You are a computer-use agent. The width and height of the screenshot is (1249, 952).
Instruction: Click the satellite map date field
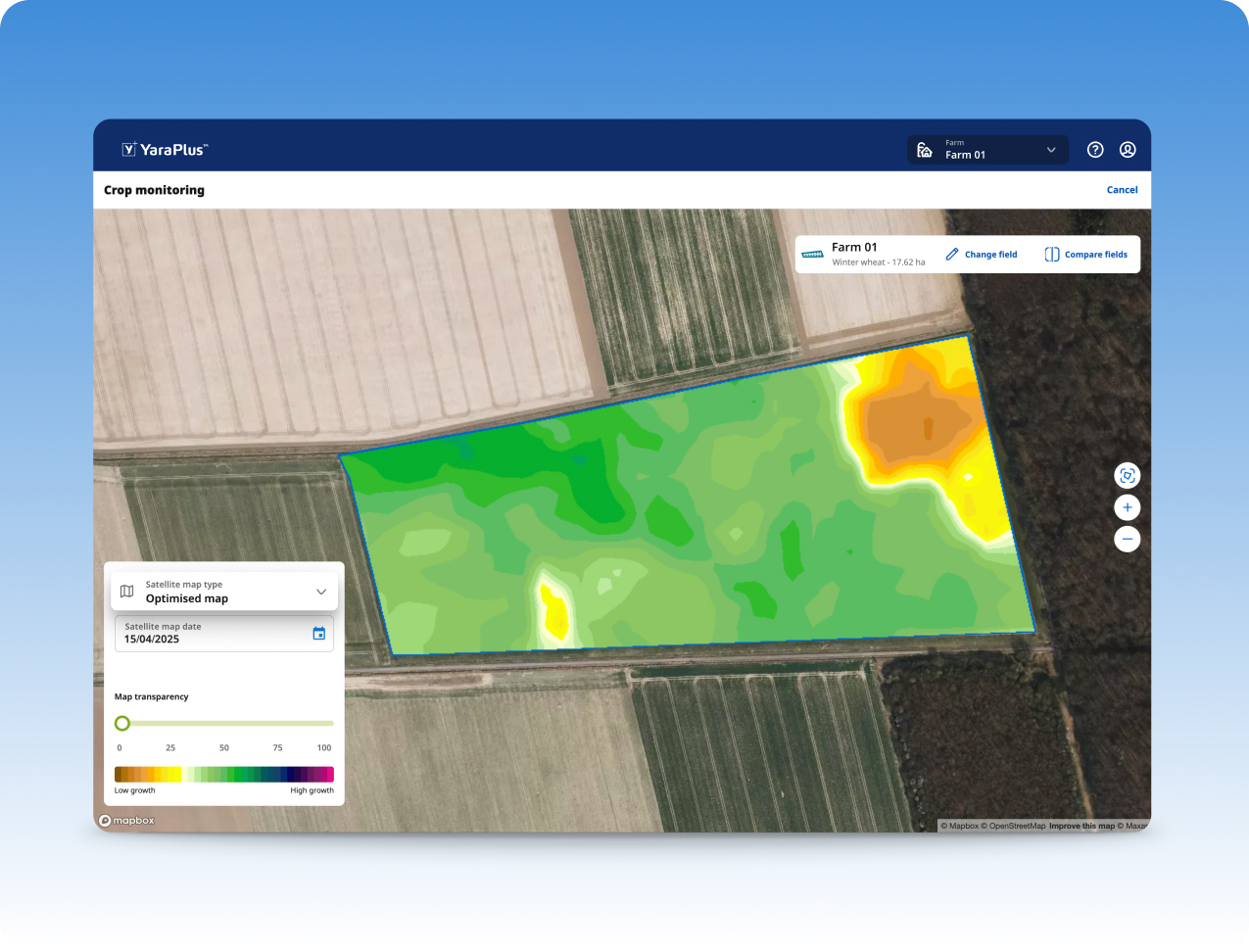(x=211, y=634)
